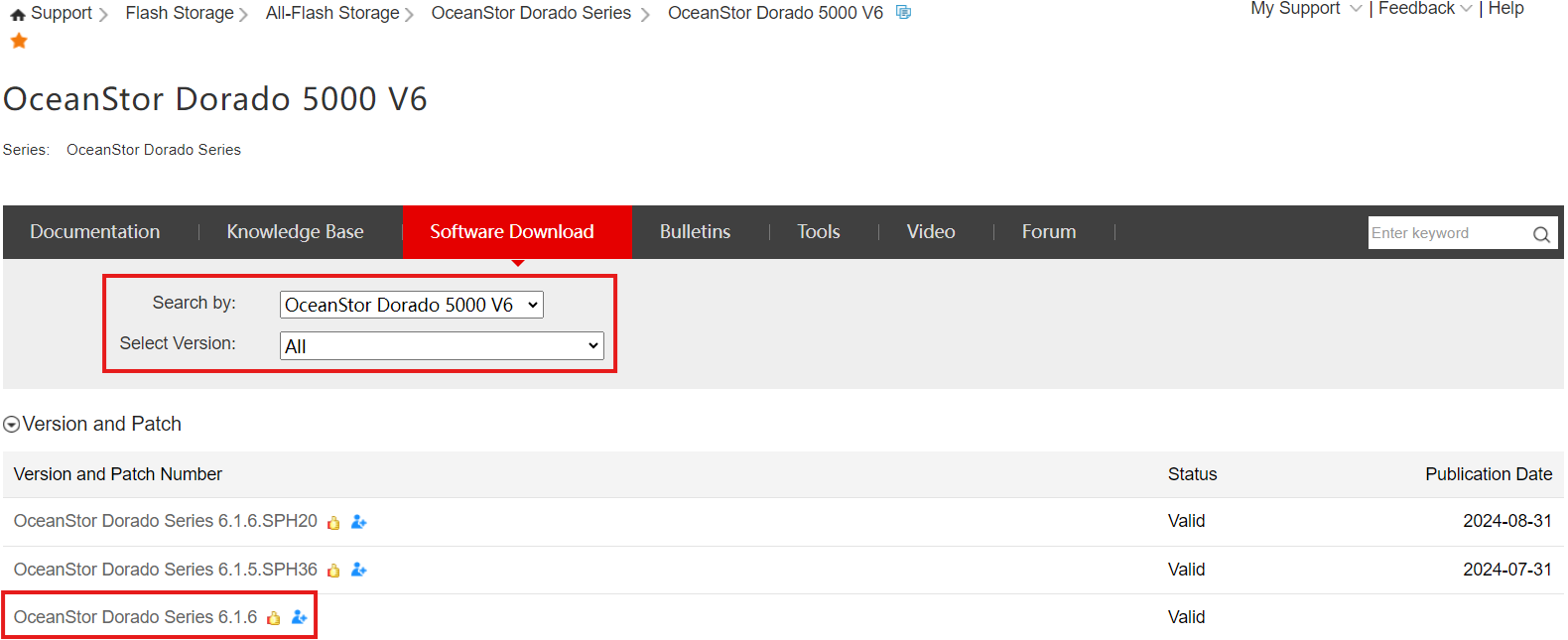Expand the My Support menu

point(1306,9)
